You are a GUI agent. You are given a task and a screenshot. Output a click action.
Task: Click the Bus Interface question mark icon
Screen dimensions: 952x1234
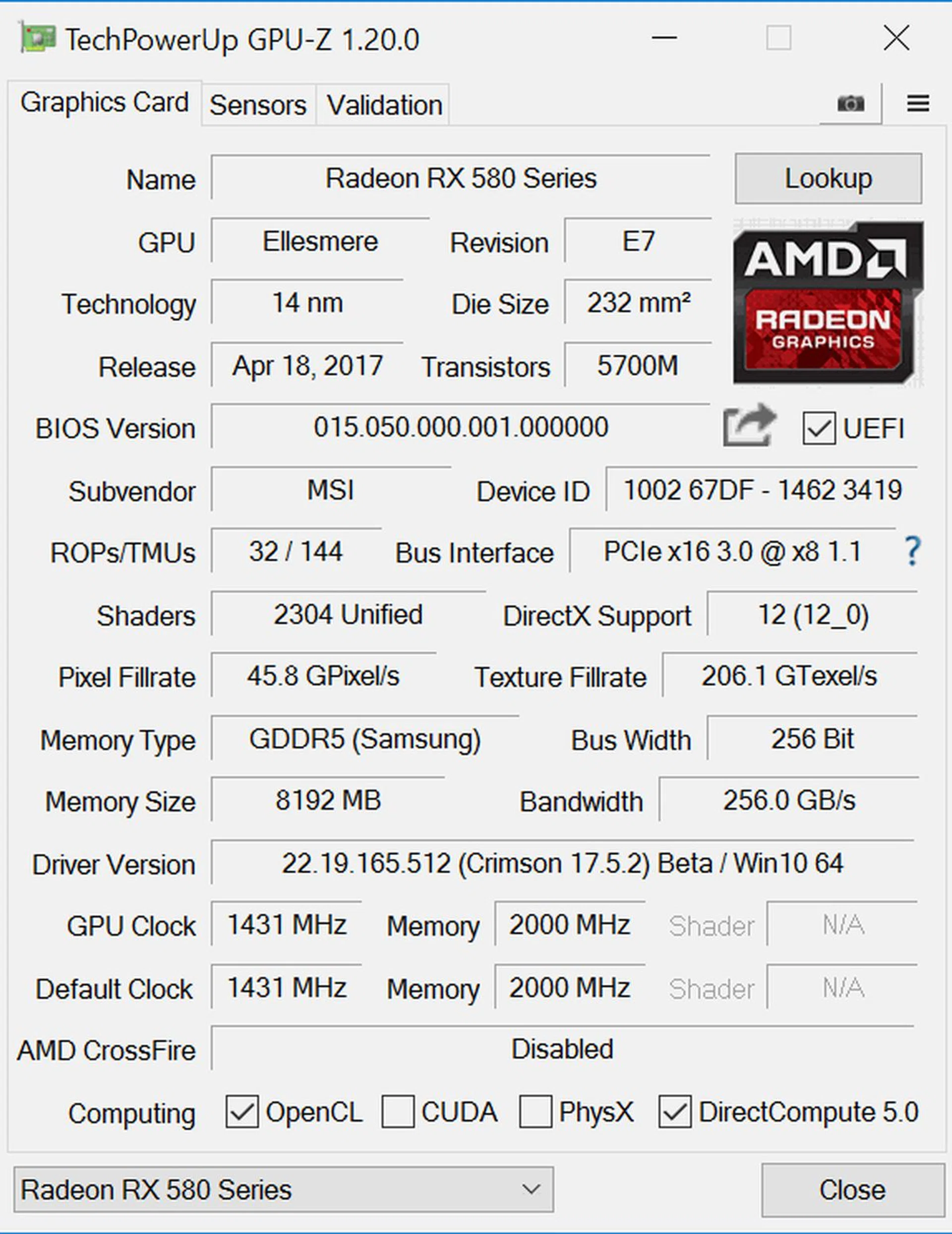[x=912, y=552]
